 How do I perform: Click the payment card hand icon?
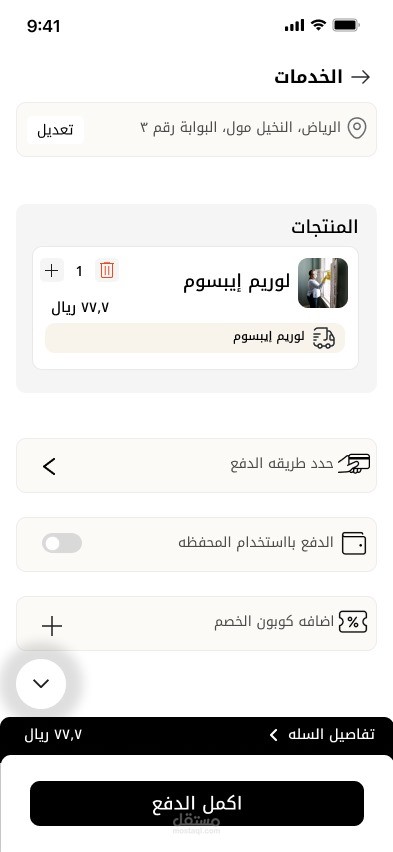click(x=354, y=465)
